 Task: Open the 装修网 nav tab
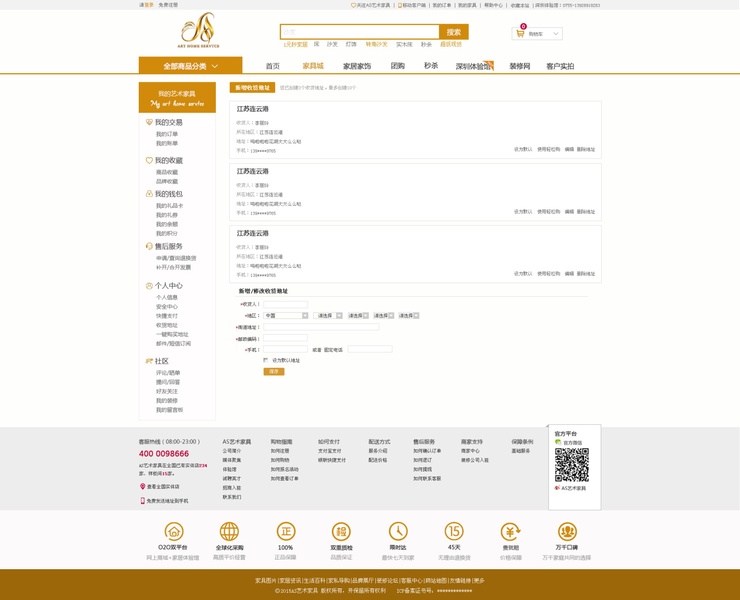click(520, 66)
